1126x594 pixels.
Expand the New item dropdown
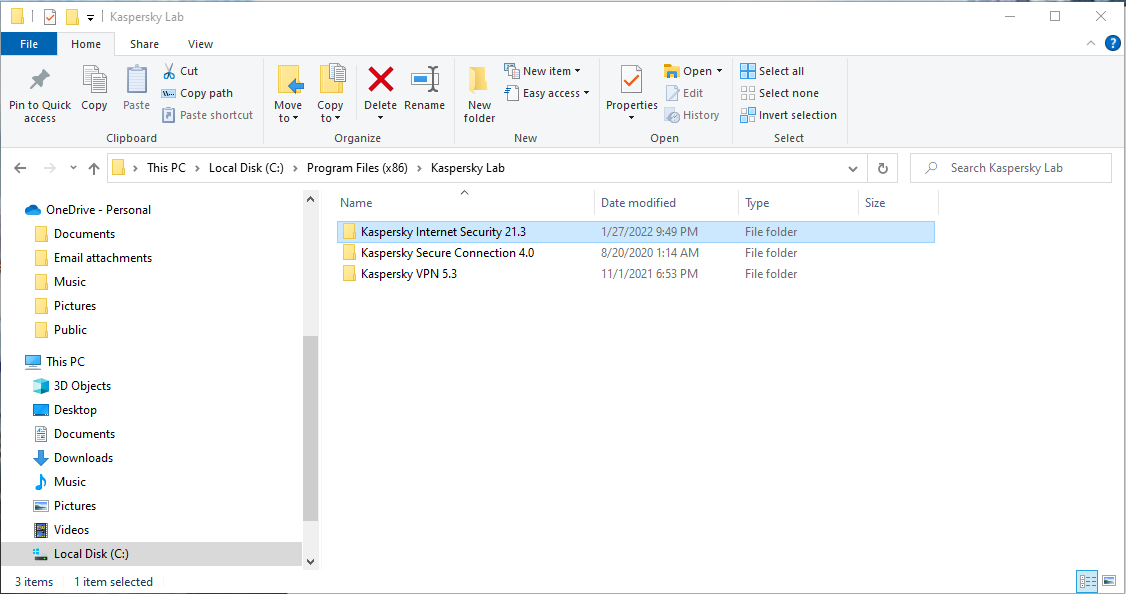pyautogui.click(x=577, y=71)
